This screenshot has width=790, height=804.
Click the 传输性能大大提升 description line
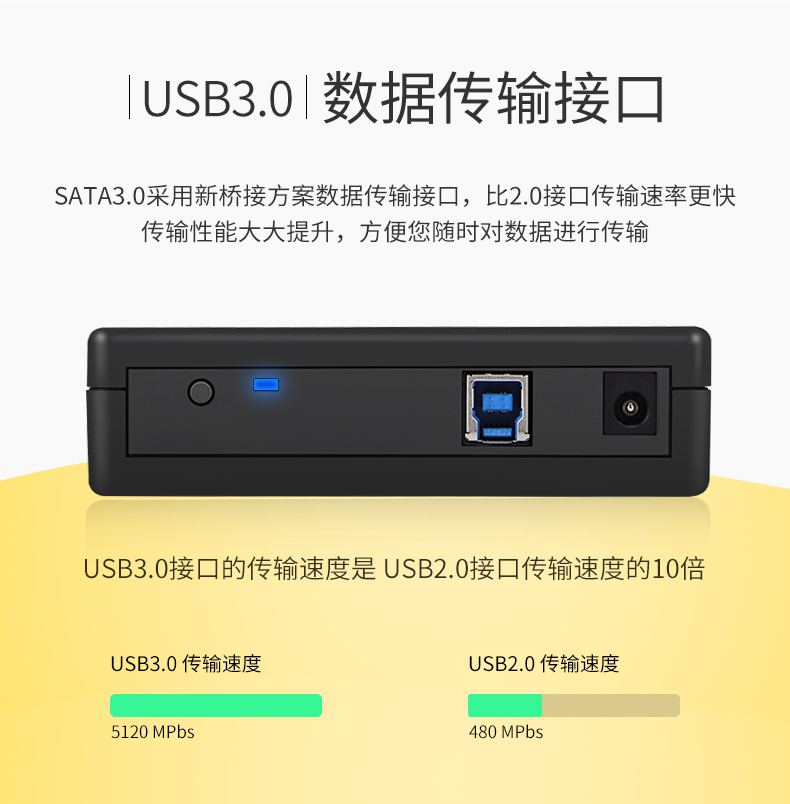coord(395,232)
